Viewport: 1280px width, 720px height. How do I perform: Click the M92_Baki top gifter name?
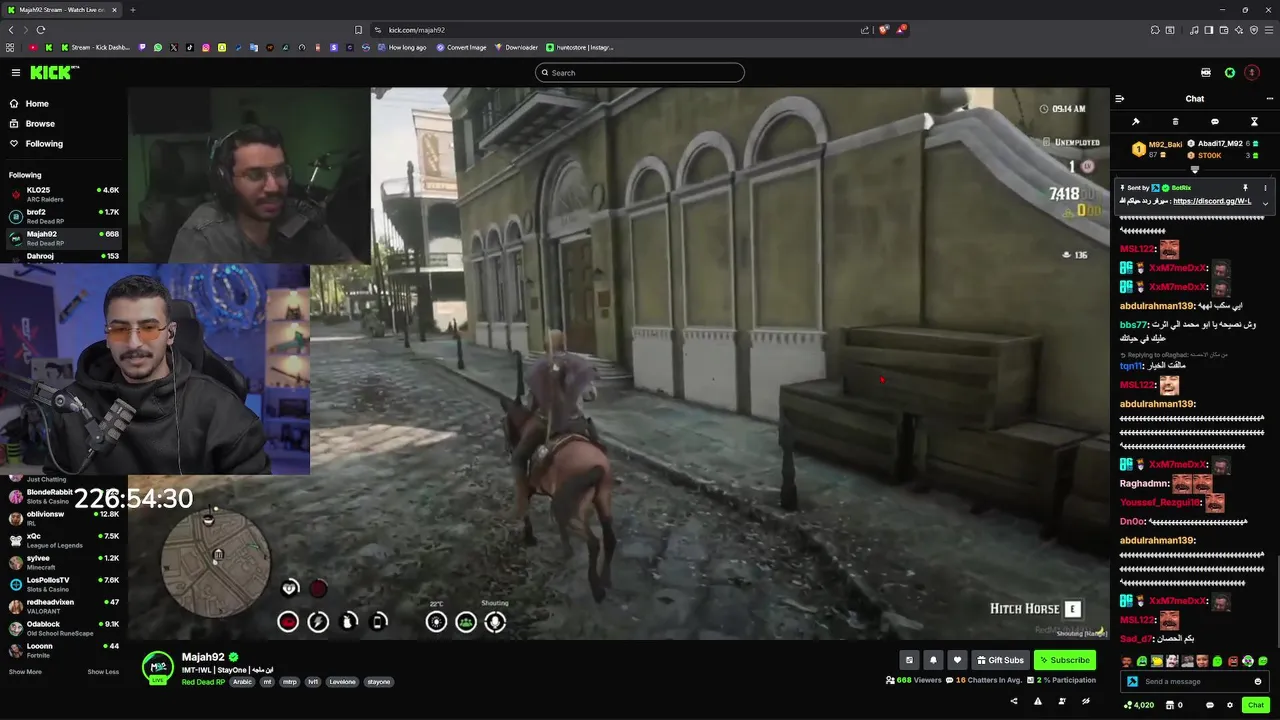pyautogui.click(x=1165, y=145)
